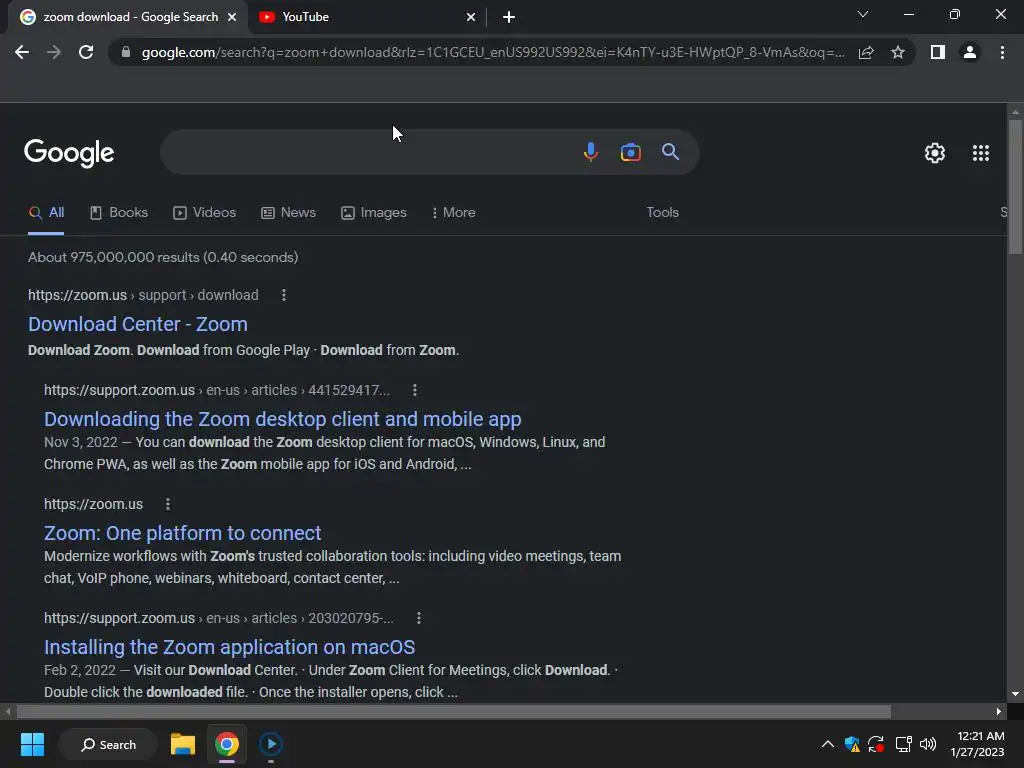Open options for the zoom.us support download result

(283, 295)
